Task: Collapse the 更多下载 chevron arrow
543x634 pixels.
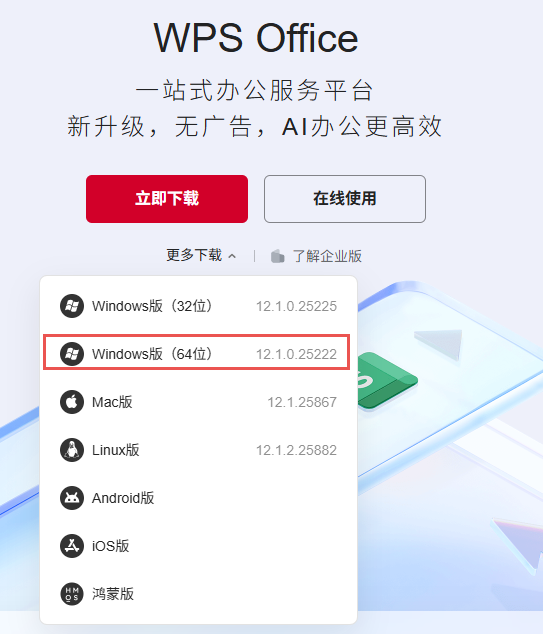Action: click(x=232, y=256)
